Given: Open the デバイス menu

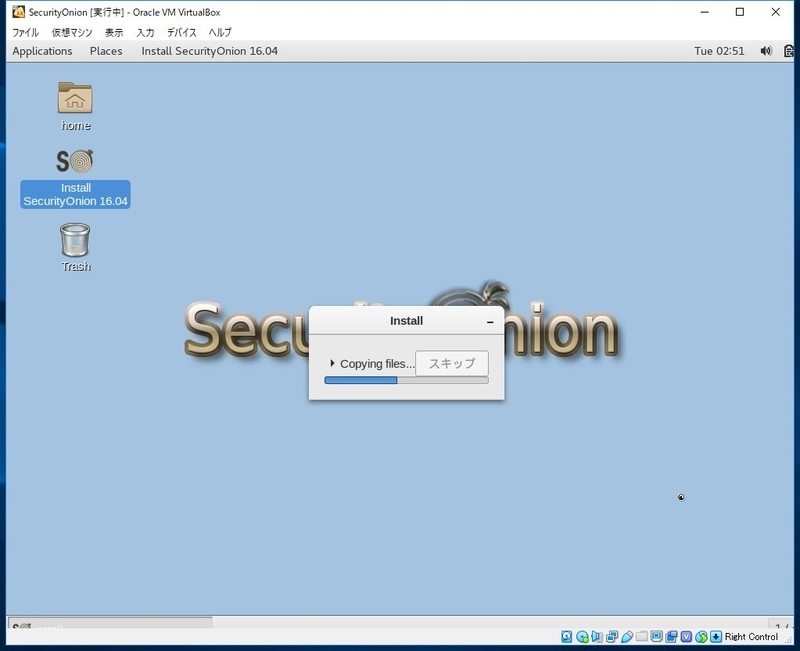Looking at the screenshot, I should click(x=182, y=32).
